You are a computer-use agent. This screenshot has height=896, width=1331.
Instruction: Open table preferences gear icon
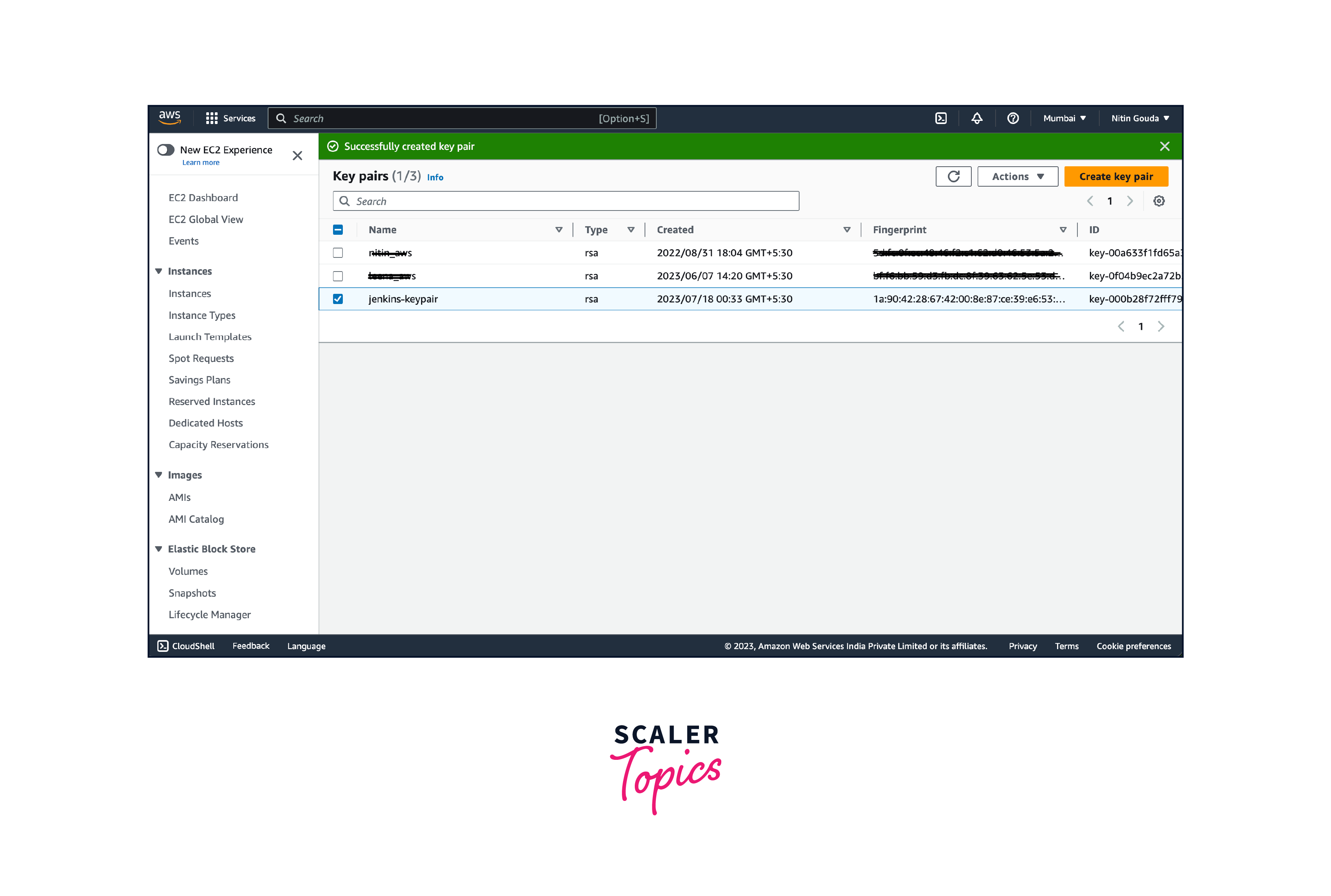1159,201
